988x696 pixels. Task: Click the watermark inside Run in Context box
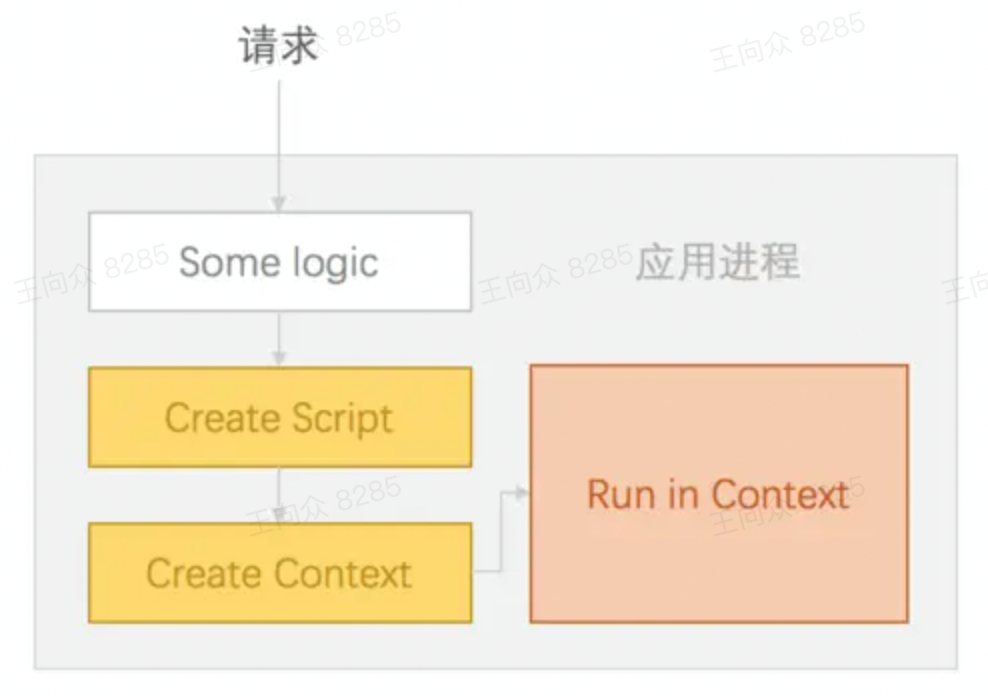pos(788,505)
